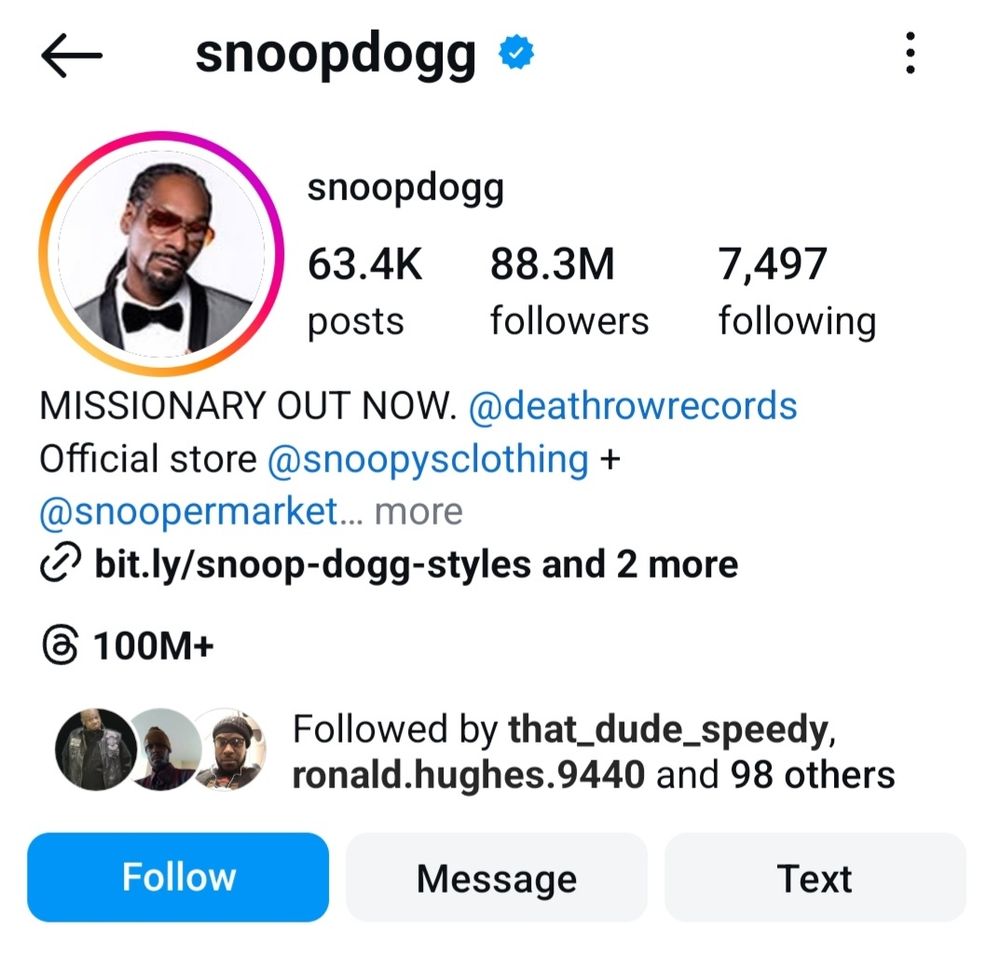This screenshot has width=1000, height=953.
Task: Tap that_dude_speedy in followed by text
Action: click(x=668, y=728)
